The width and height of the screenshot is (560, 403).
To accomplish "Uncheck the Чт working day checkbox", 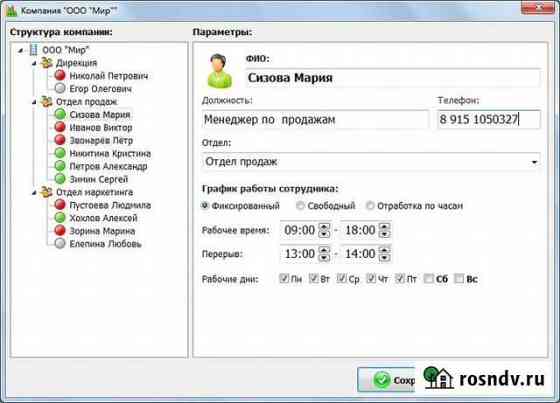I will pyautogui.click(x=371, y=278).
